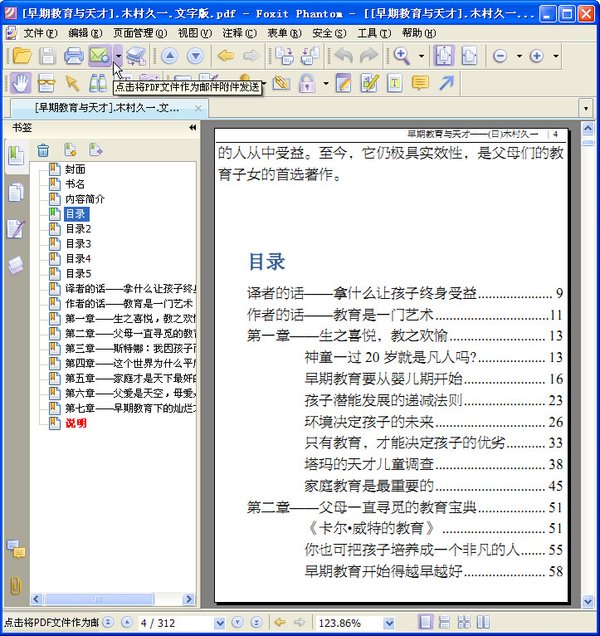Select the document tab 早期教育与天才
The width and height of the screenshot is (600, 636).
pyautogui.click(x=106, y=108)
